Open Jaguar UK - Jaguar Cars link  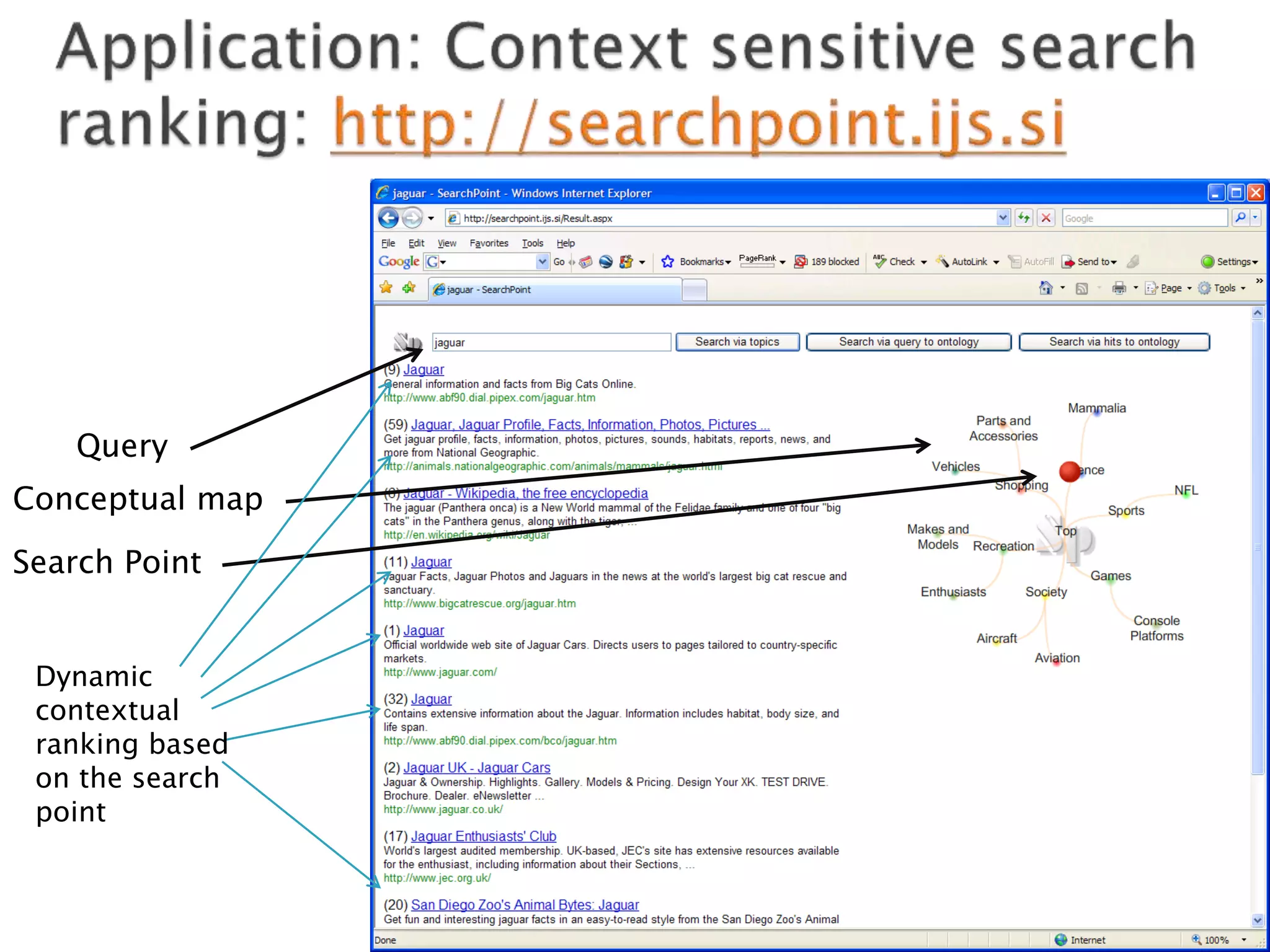coord(477,767)
